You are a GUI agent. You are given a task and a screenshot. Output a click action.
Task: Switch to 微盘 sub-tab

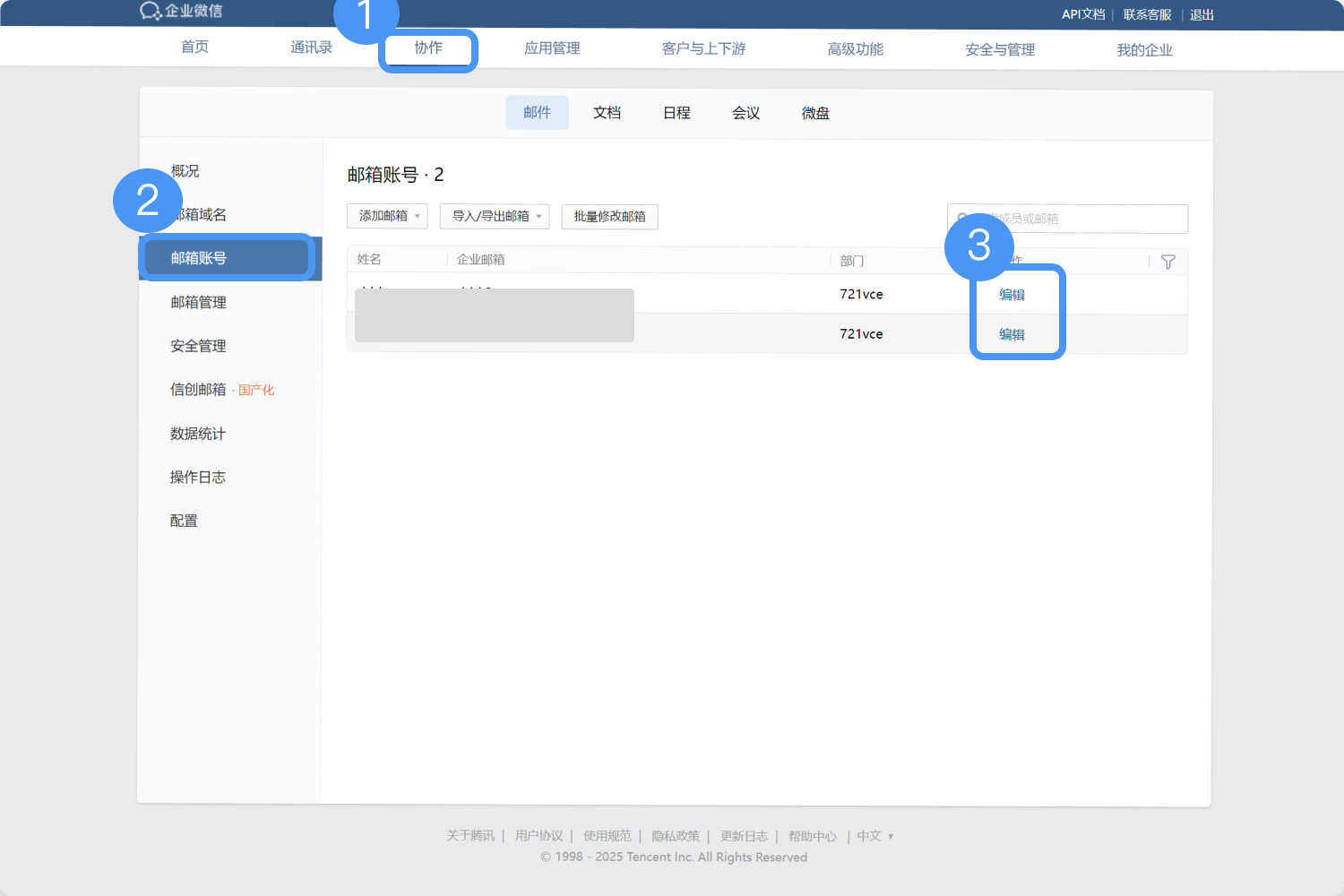coord(815,113)
